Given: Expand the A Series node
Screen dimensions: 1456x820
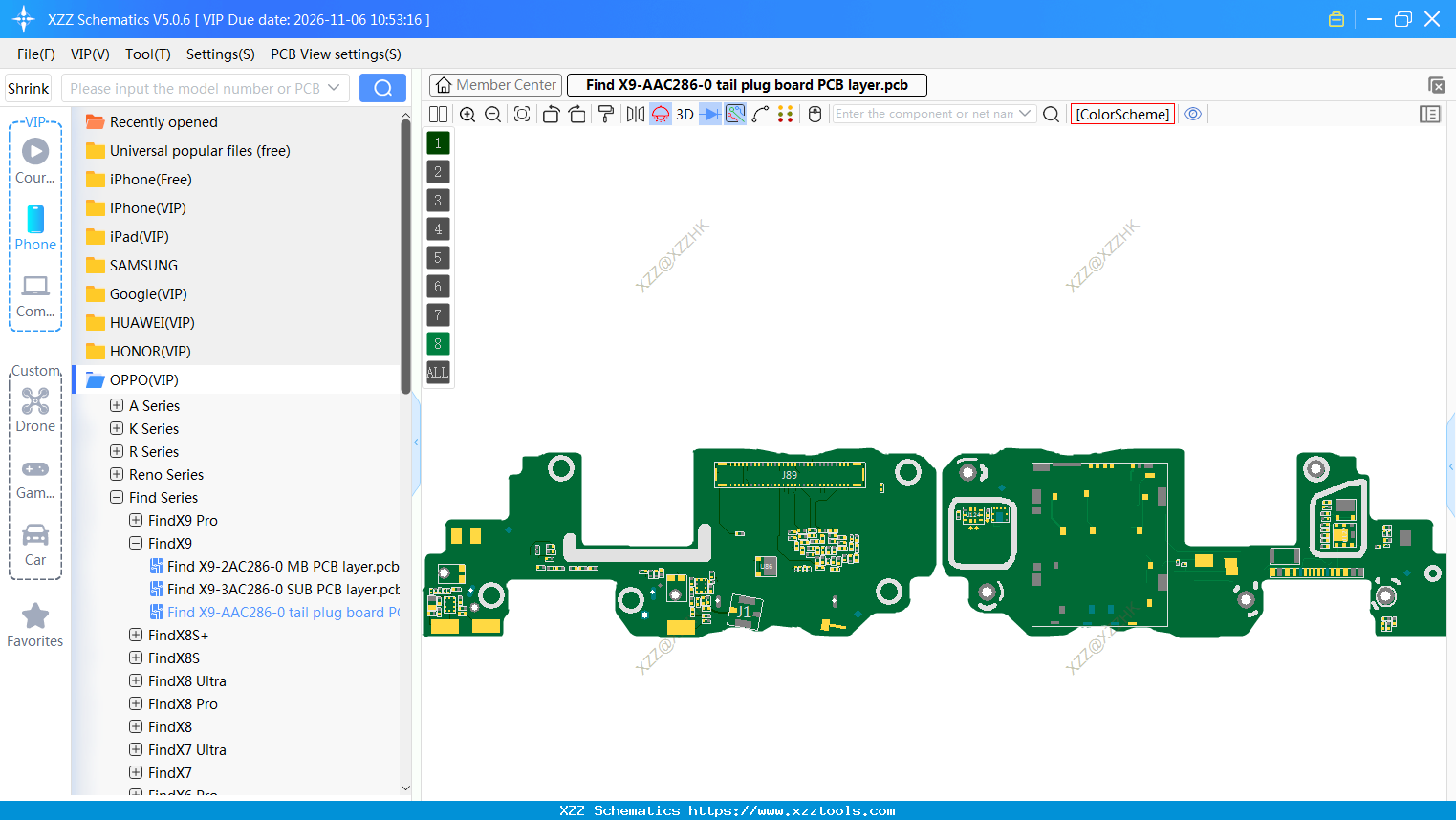Looking at the screenshot, I should [x=117, y=405].
